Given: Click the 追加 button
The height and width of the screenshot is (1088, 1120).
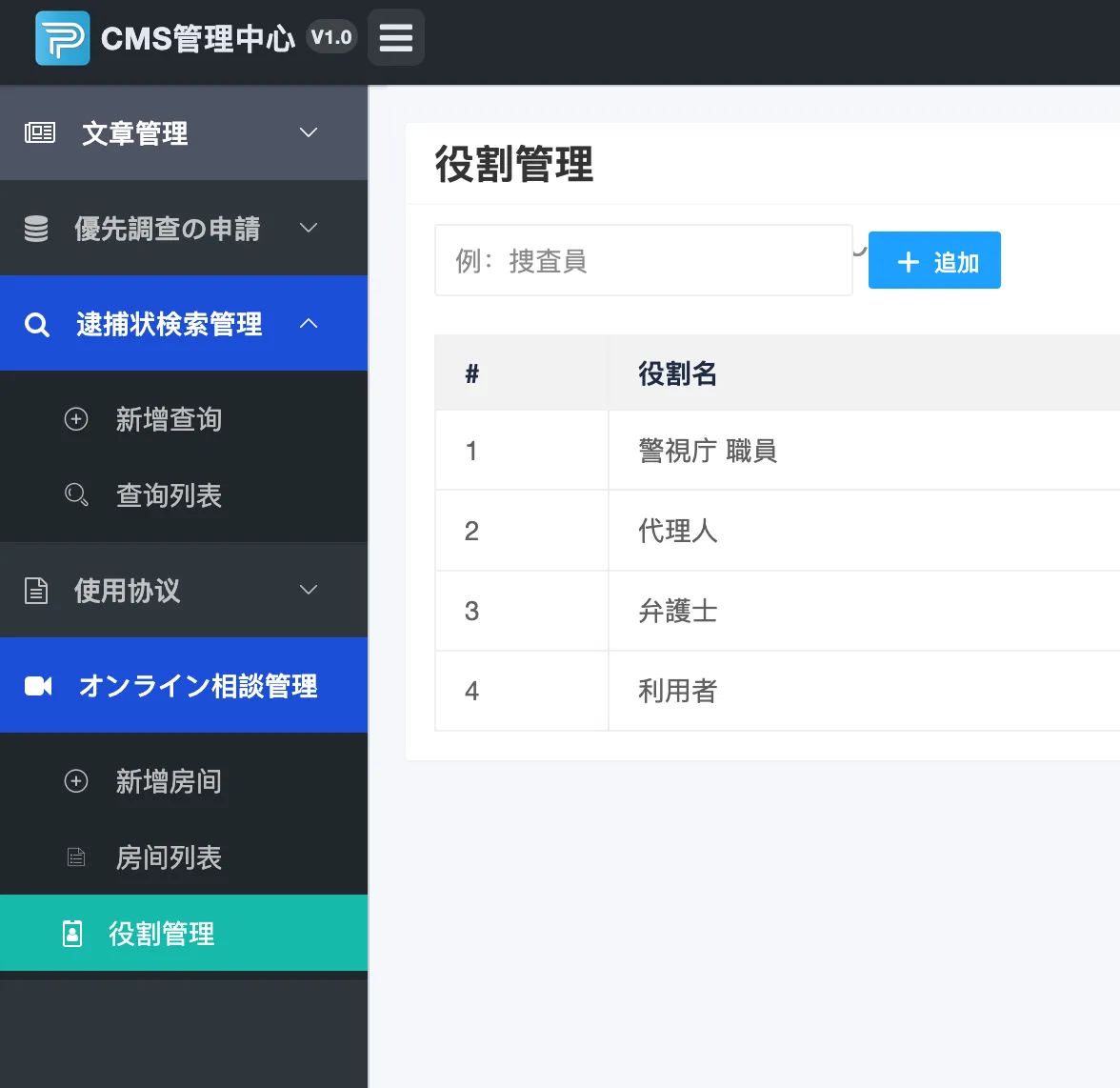Looking at the screenshot, I should [x=934, y=260].
